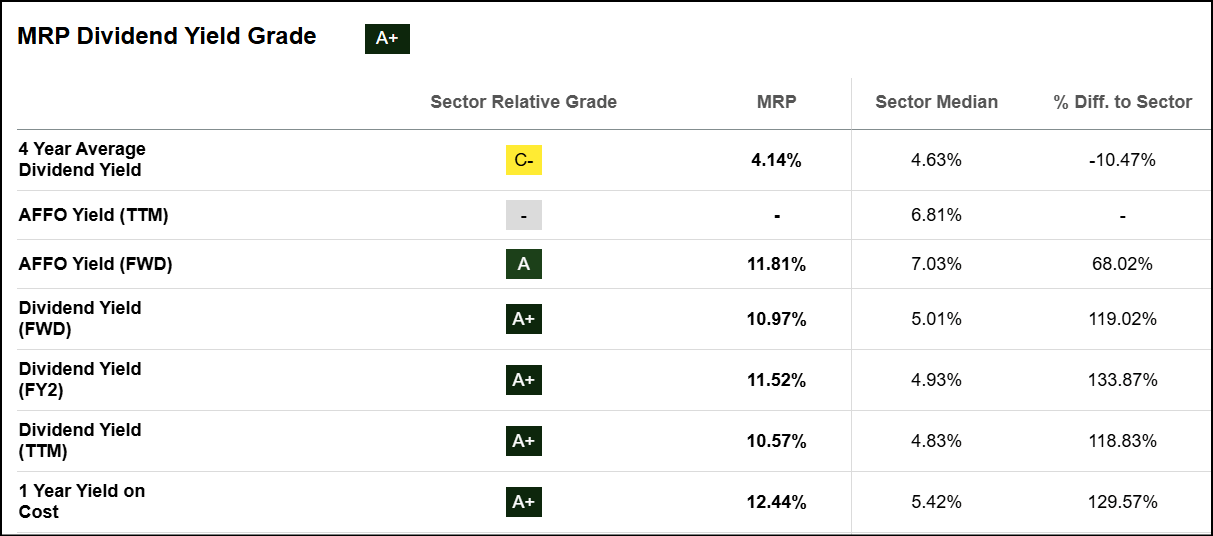The height and width of the screenshot is (536, 1213).
Task: Open the AFFO Yield (FWD) metric label
Action: coord(94,264)
